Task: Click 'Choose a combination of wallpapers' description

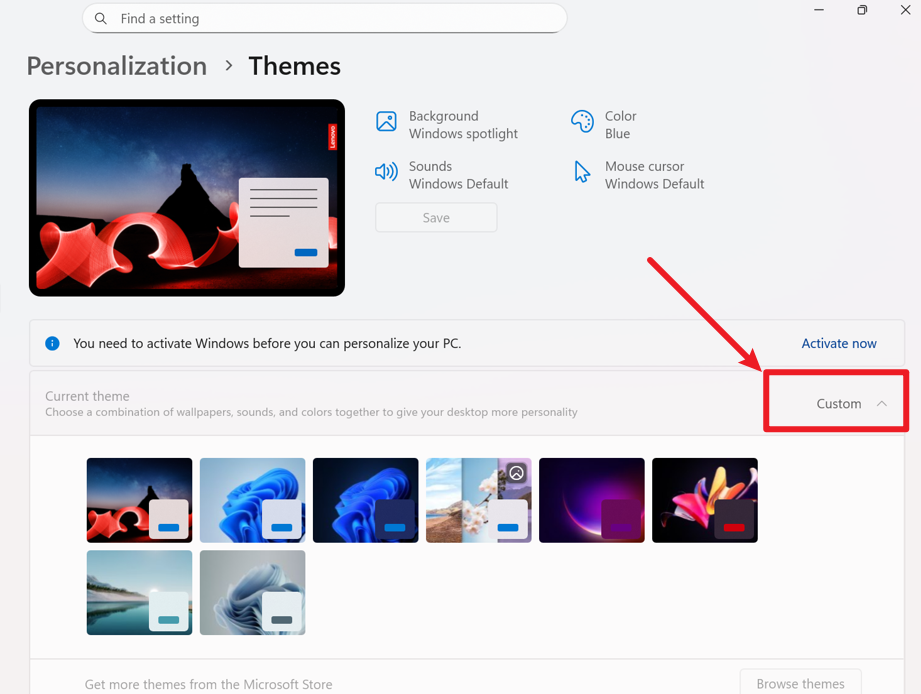Action: pos(311,412)
